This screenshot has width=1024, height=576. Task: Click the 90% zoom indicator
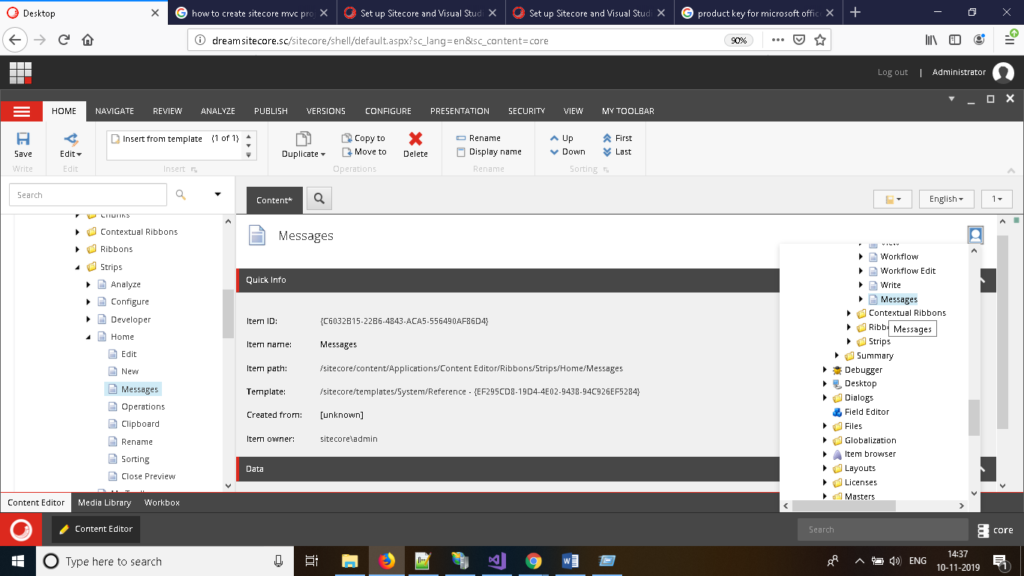738,40
